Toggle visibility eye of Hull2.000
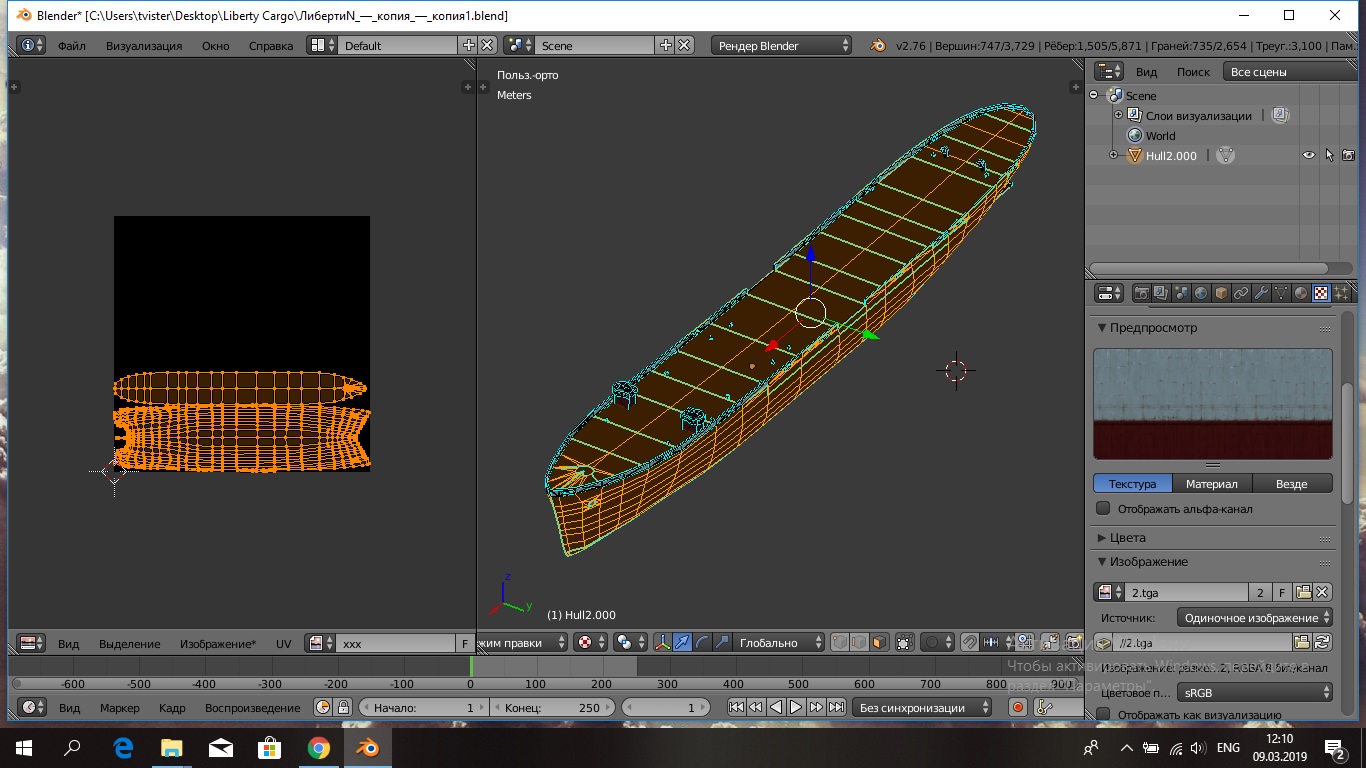Viewport: 1366px width, 768px height. pyautogui.click(x=1308, y=156)
